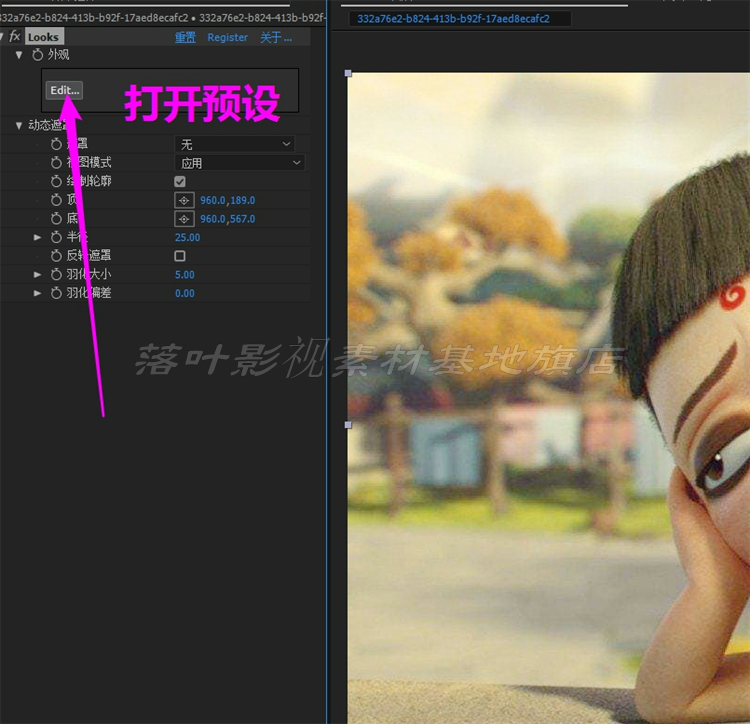This screenshot has width=750, height=724.
Task: Open the view mode dropdown showing 应用
Action: tap(240, 163)
